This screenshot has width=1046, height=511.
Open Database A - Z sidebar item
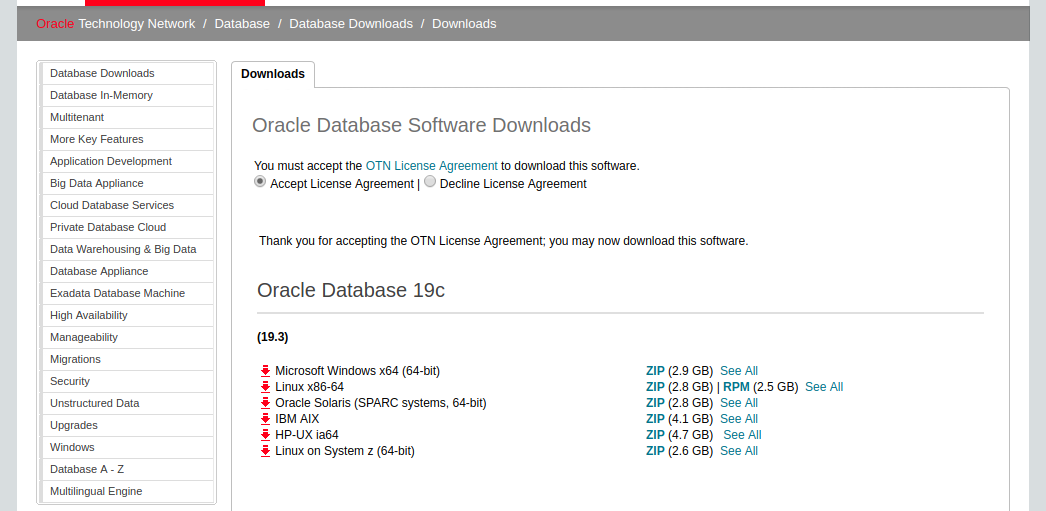(x=127, y=470)
